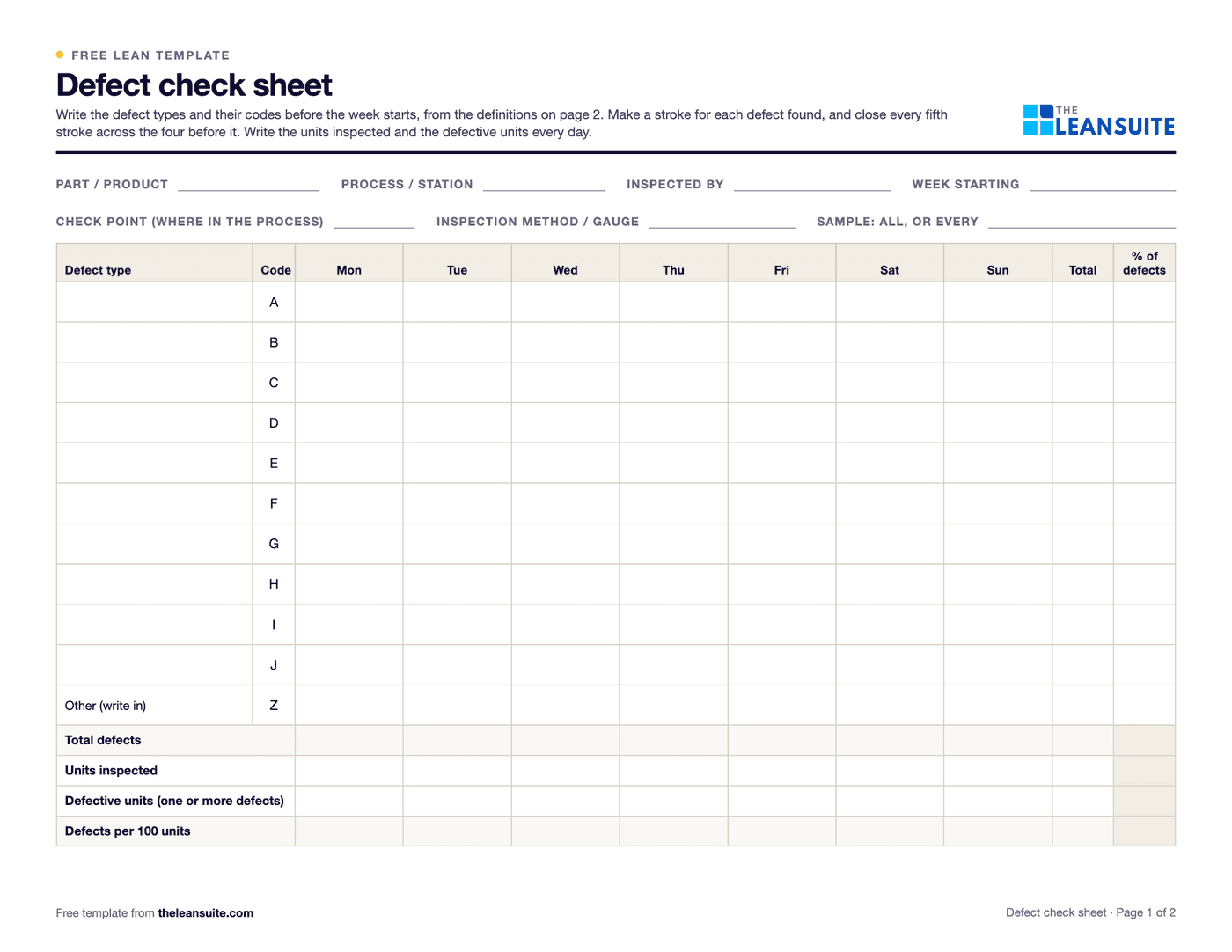1232x952 pixels.
Task: Click 'Defect check sheet · Page 1 of 2' footer
Action: (1091, 912)
